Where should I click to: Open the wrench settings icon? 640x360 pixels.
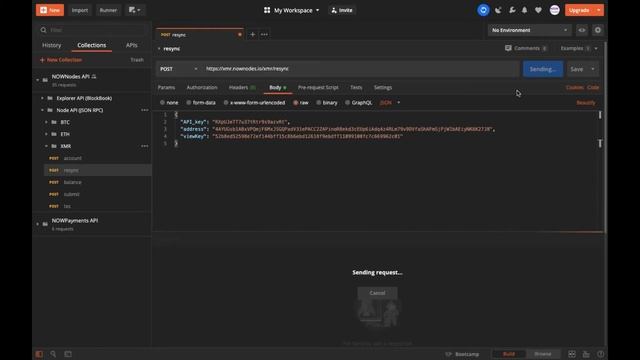512,10
